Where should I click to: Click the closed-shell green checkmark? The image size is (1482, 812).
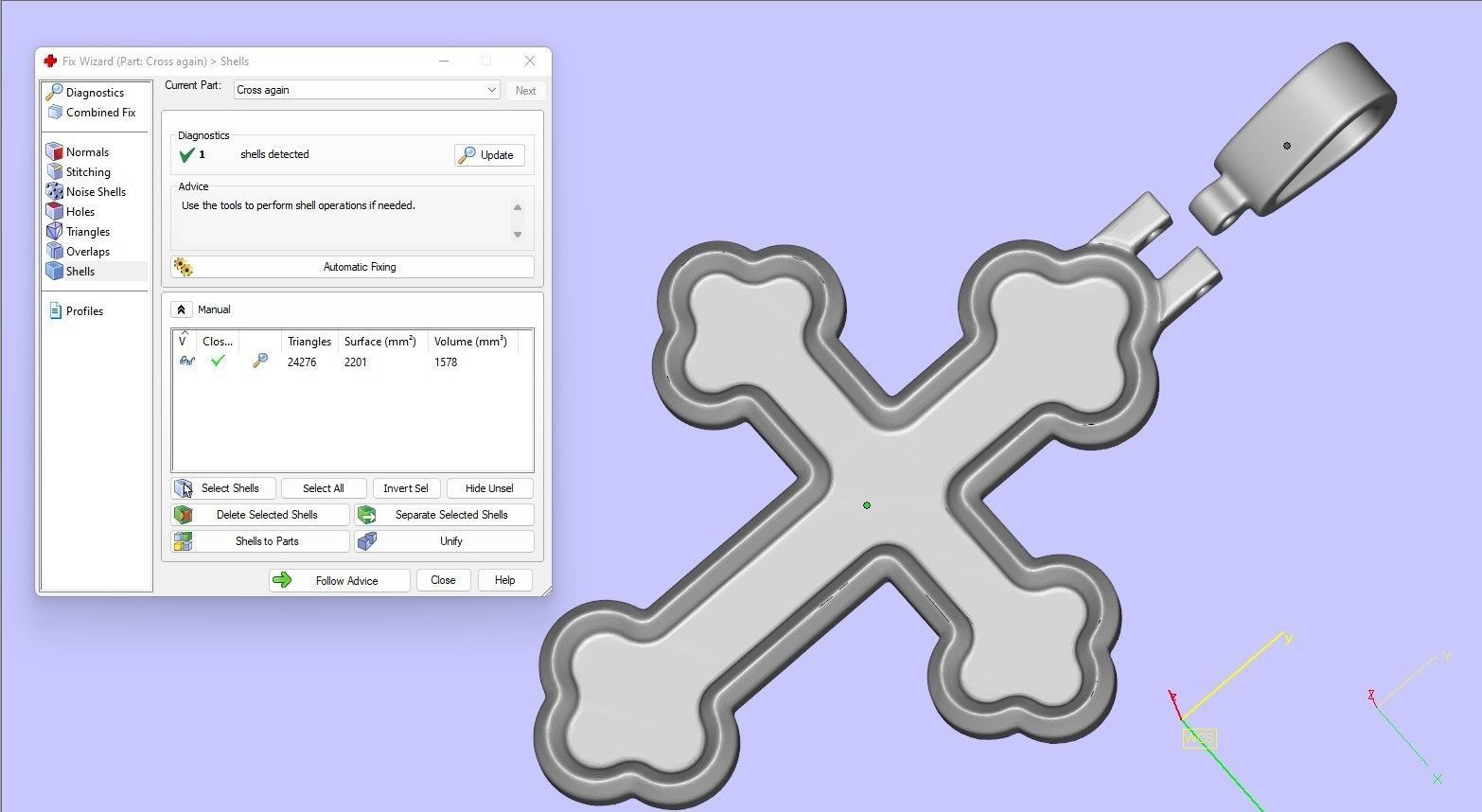[218, 362]
